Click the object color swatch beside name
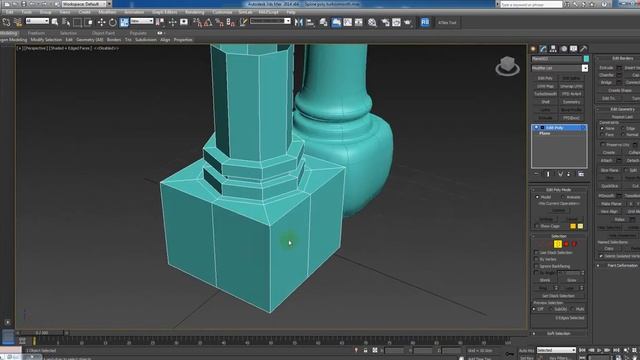The image size is (640, 360). tap(586, 59)
